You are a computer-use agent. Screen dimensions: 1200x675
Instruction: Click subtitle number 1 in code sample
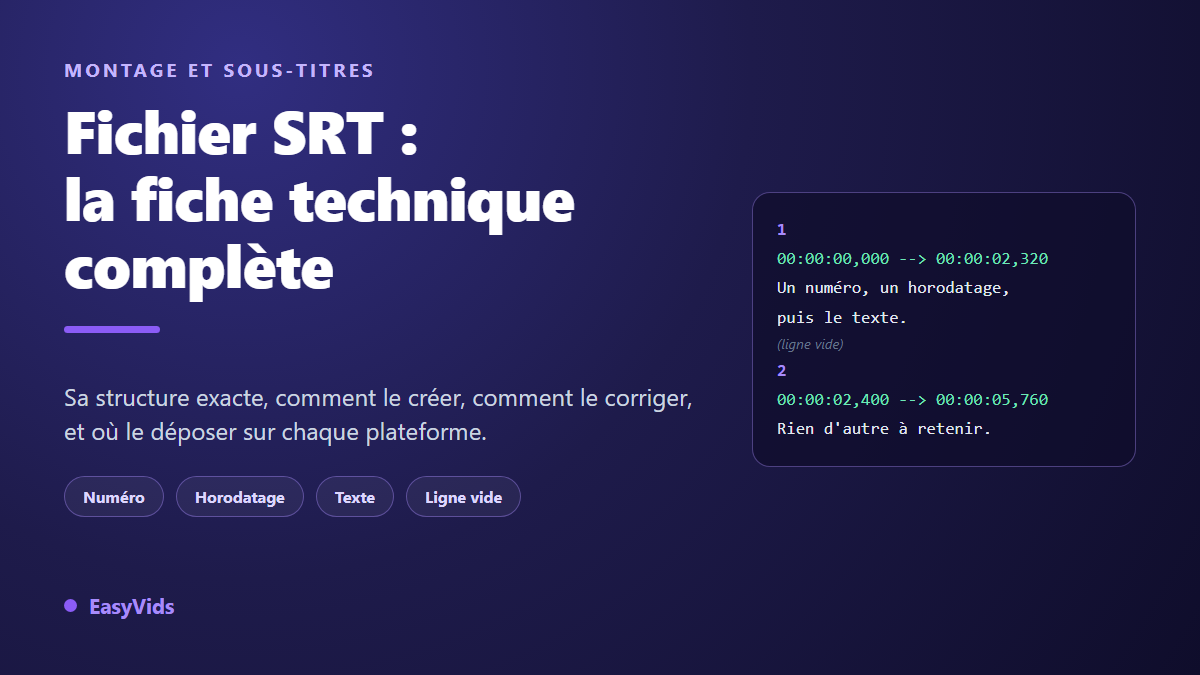click(781, 230)
